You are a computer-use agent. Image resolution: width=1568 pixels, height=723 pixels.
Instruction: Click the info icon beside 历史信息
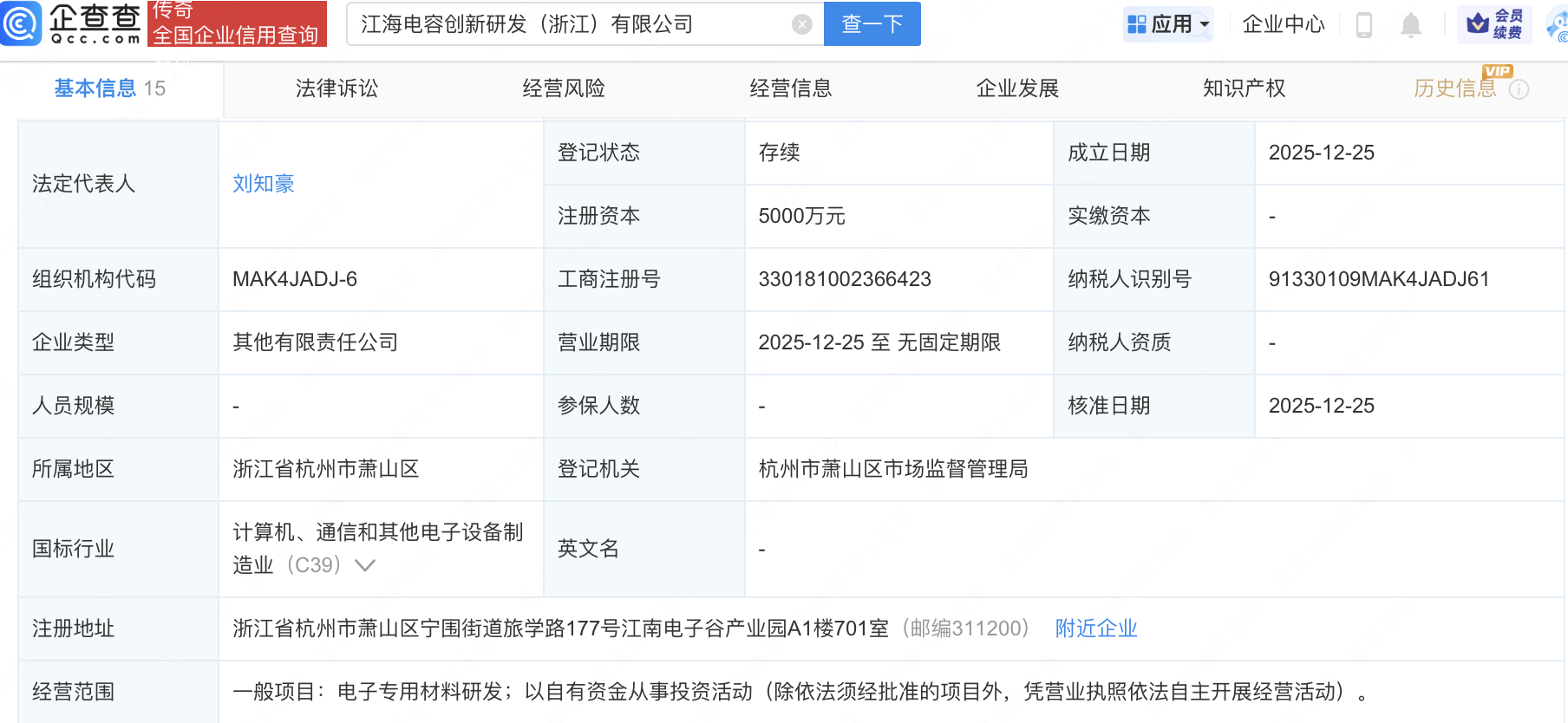[1519, 89]
